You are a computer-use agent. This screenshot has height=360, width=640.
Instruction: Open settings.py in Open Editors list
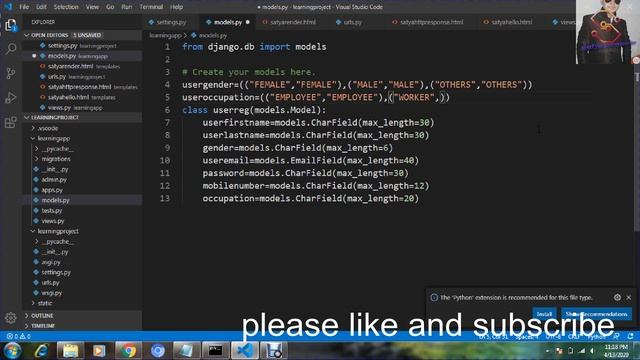click(x=82, y=46)
